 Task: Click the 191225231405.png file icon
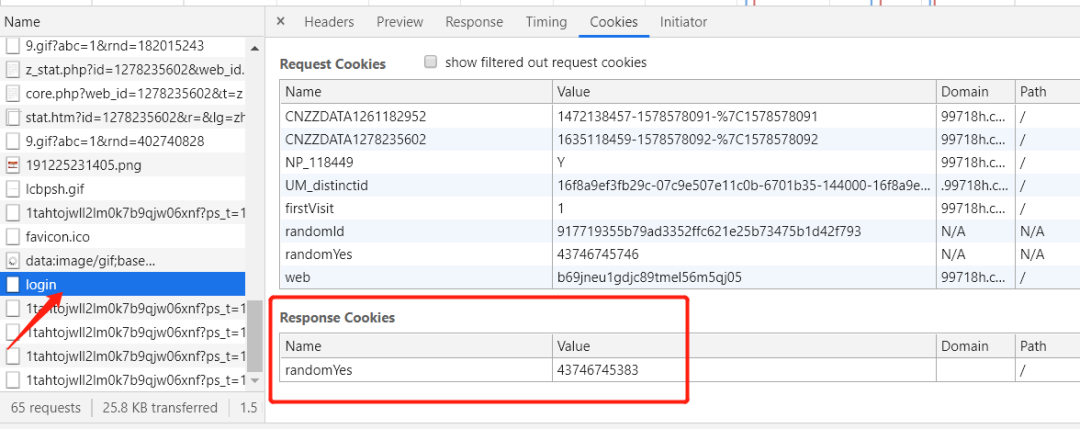tap(13, 165)
